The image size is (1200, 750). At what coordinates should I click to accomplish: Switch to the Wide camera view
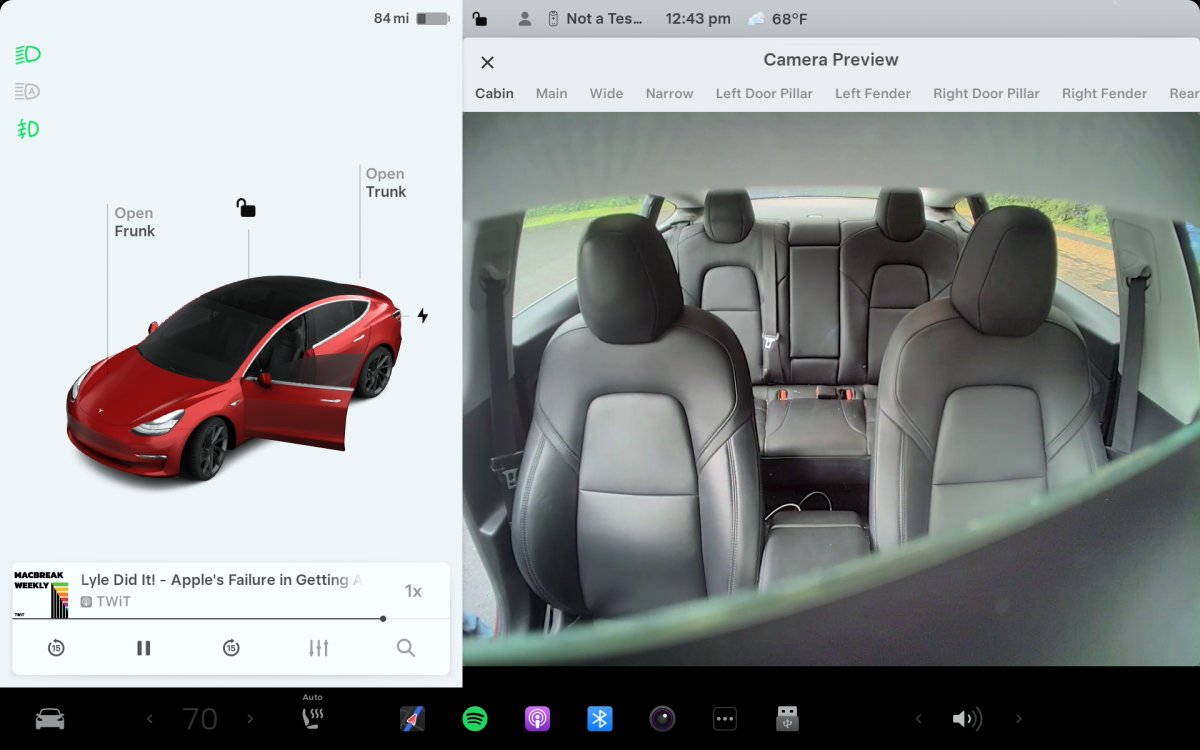coord(606,93)
